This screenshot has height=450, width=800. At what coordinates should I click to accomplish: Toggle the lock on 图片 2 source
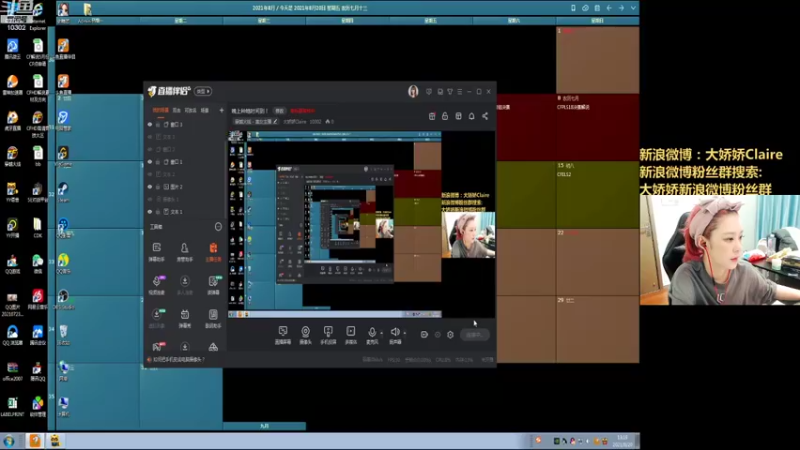click(x=158, y=187)
